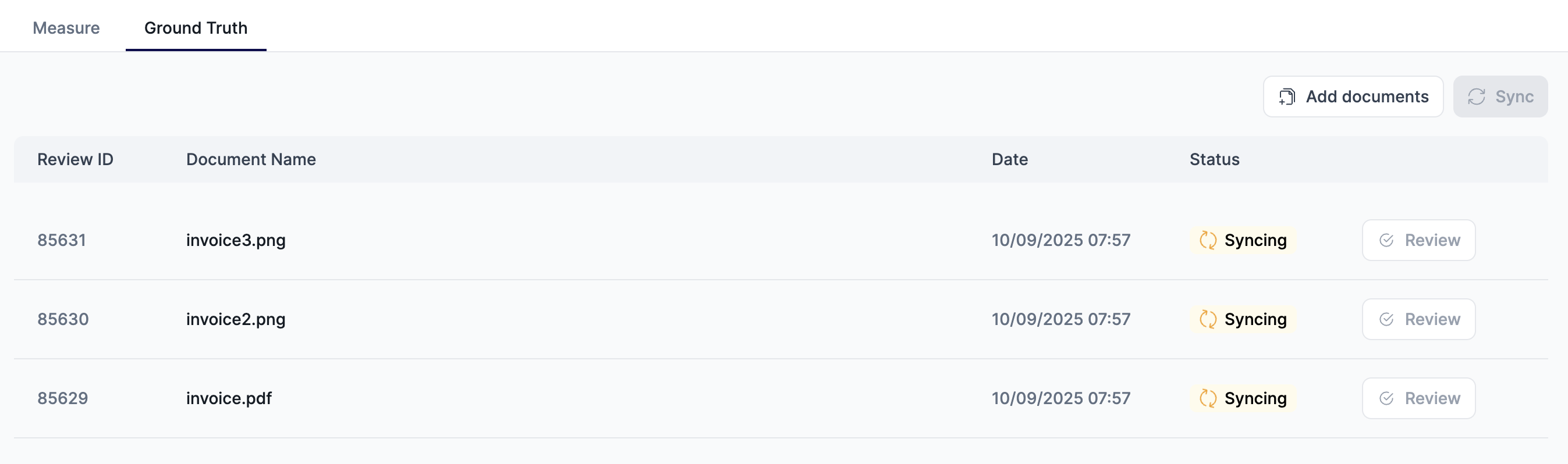Click the Add documents file-plus icon
1568x464 pixels.
pos(1287,97)
